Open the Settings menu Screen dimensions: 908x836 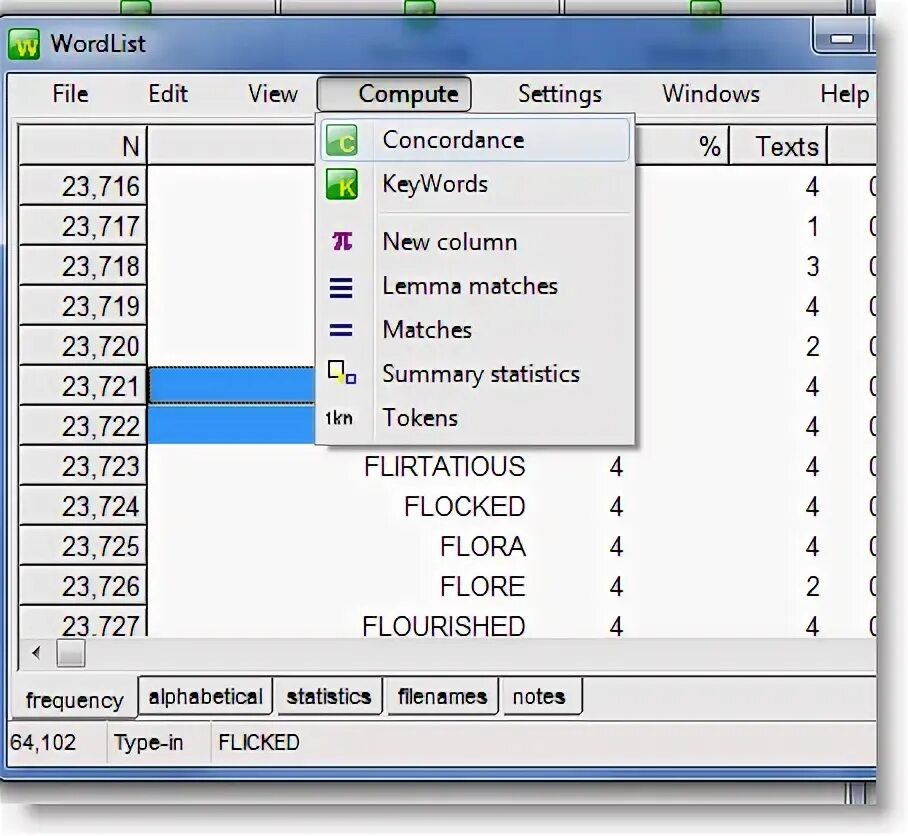point(560,94)
